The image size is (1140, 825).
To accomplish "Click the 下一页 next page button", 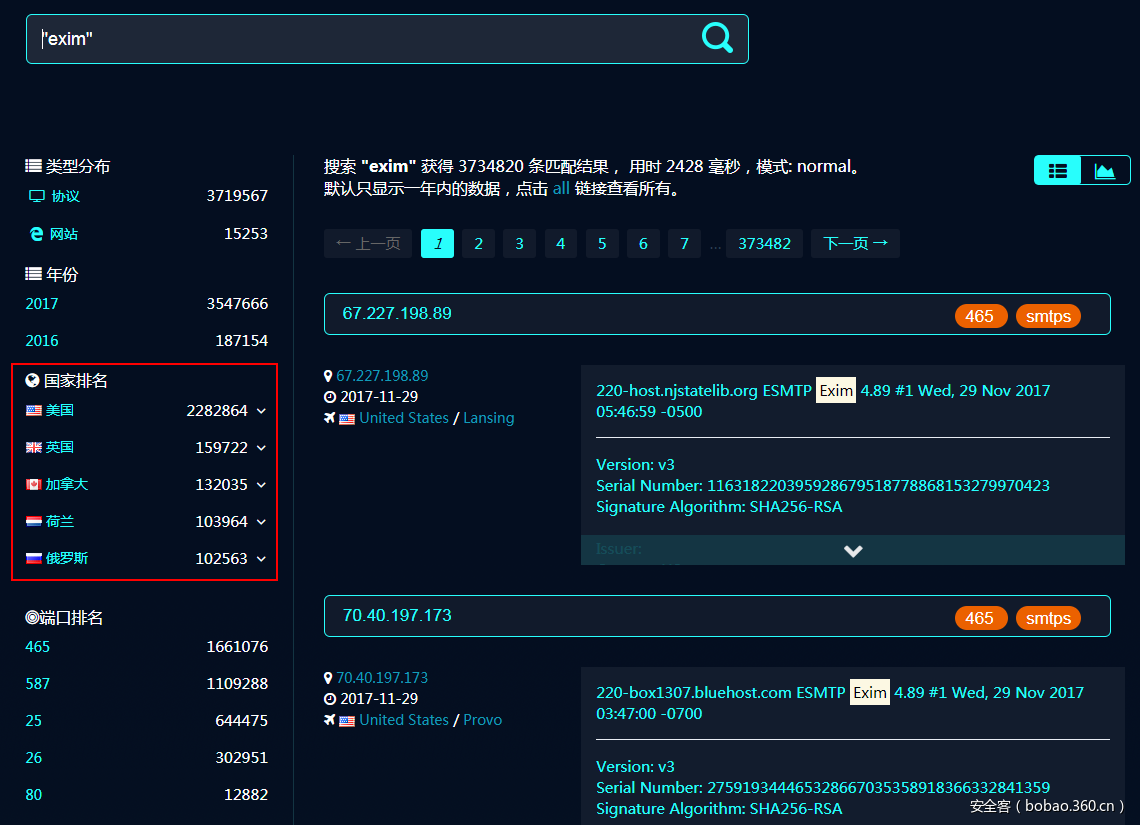I will [x=855, y=243].
